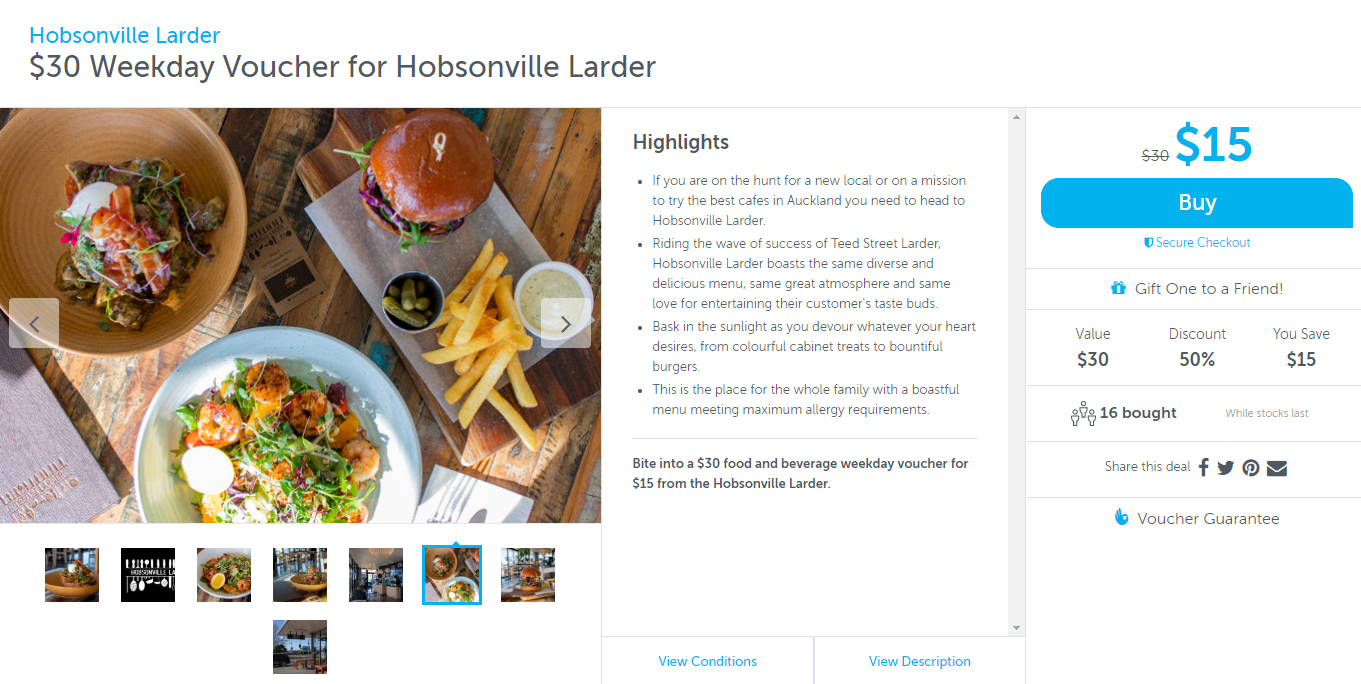This screenshot has height=684, width=1361.
Task: Click the highlights scrollbar up arrow
Action: click(x=1016, y=117)
